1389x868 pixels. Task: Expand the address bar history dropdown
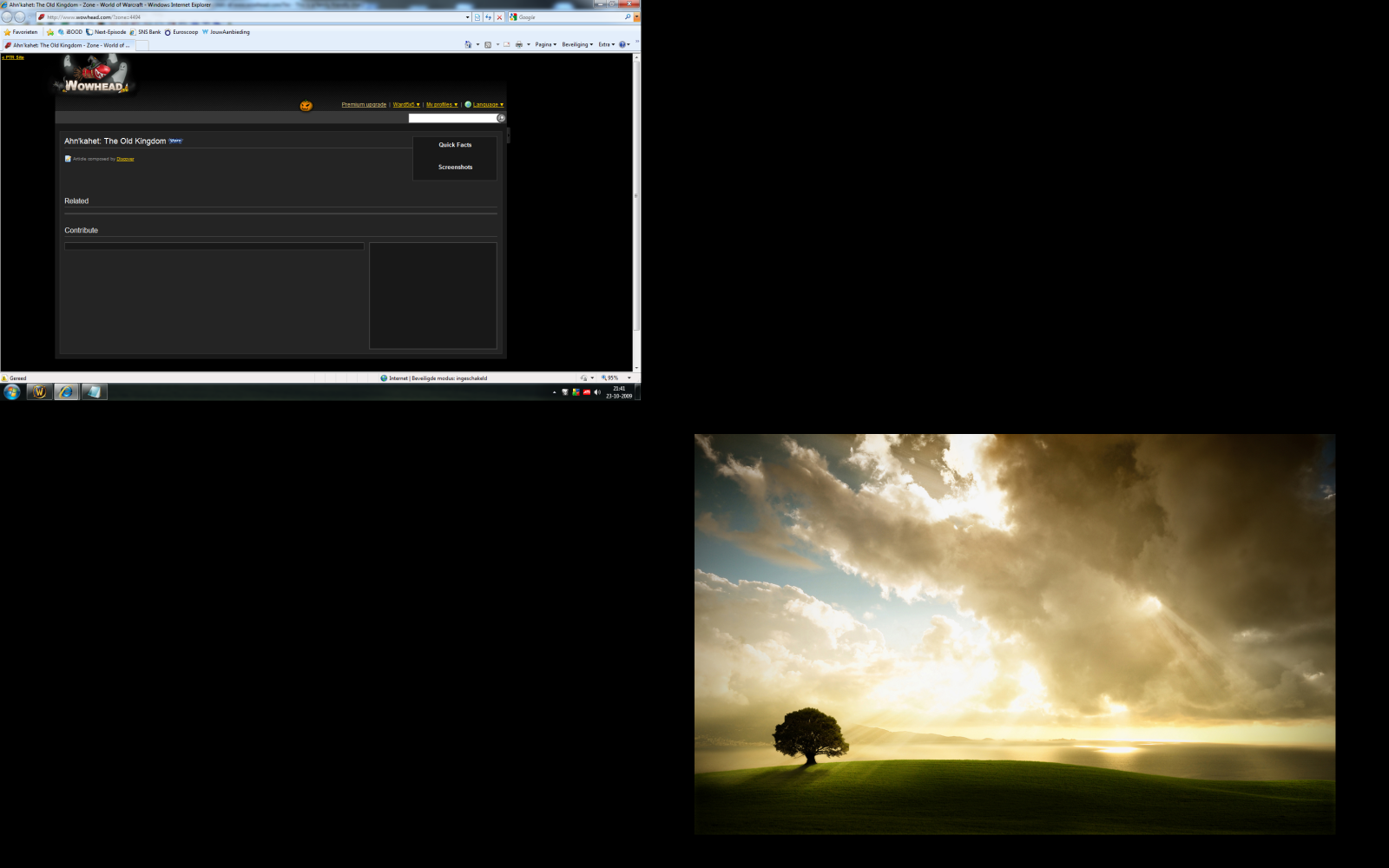tap(467, 17)
